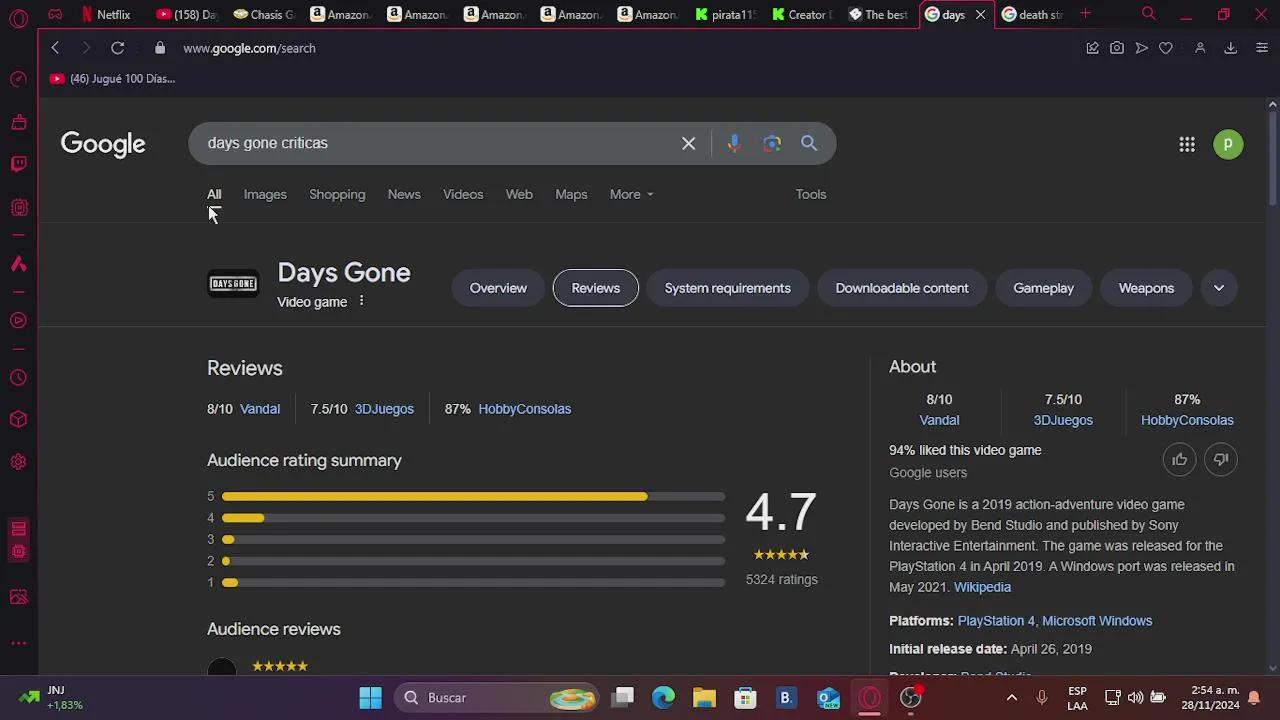Reload the current Google page
1280x720 pixels.
117,48
